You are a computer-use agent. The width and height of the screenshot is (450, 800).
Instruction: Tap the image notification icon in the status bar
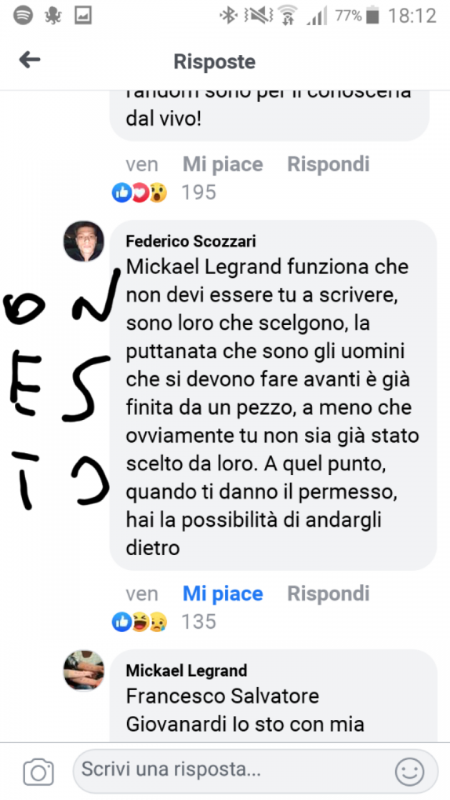tap(83, 15)
